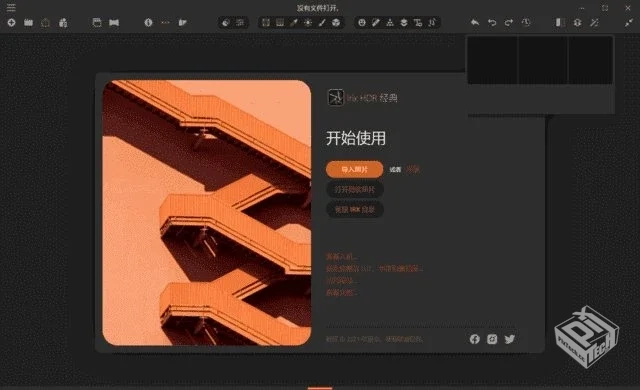Click the fourth orange link in the list
The width and height of the screenshot is (640, 390).
(x=342, y=292)
